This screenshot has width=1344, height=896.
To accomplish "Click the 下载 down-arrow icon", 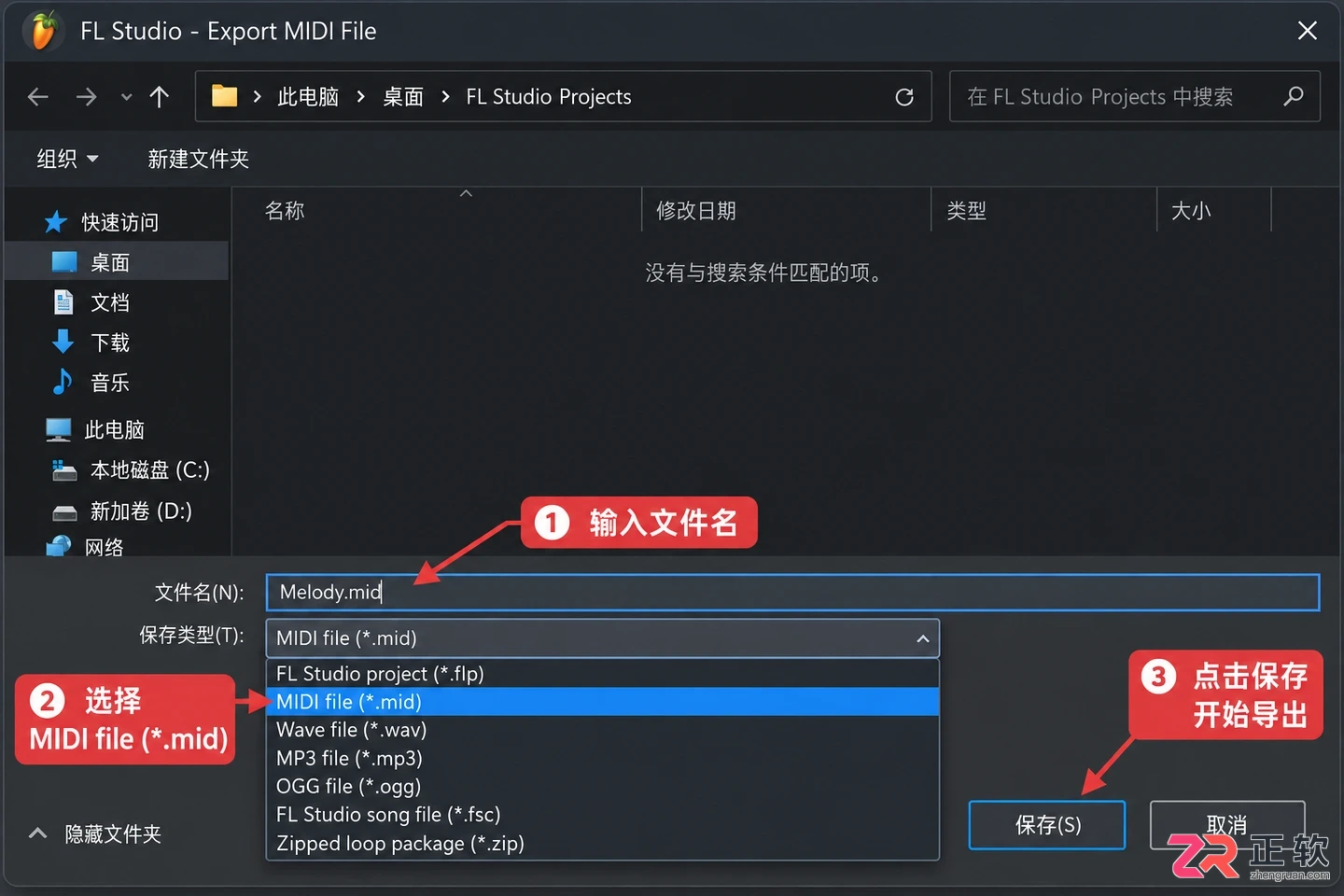I will pyautogui.click(x=63, y=342).
